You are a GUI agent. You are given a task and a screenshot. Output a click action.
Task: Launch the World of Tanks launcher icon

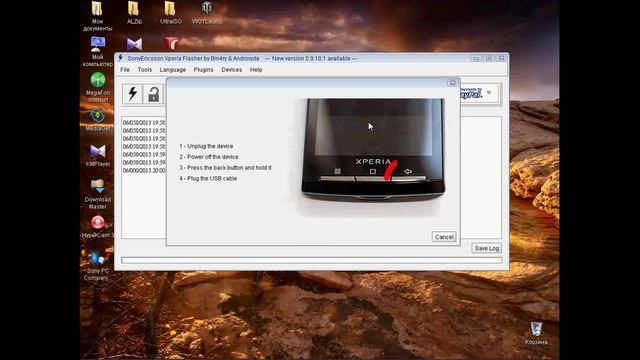[207, 13]
